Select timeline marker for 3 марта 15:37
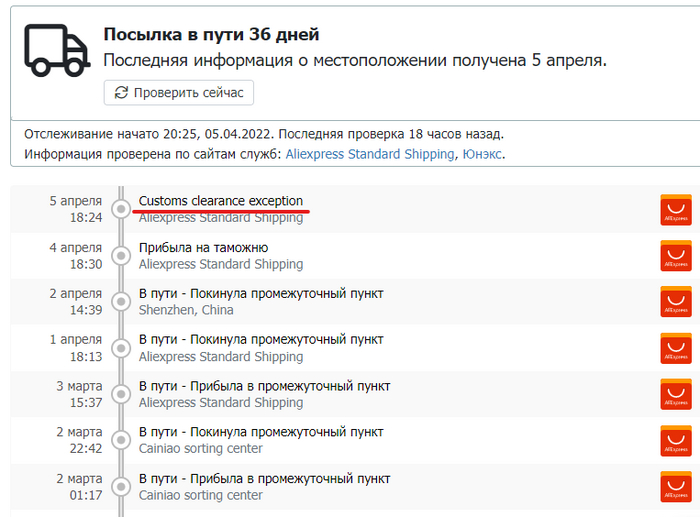The height and width of the screenshot is (517, 700). point(121,395)
